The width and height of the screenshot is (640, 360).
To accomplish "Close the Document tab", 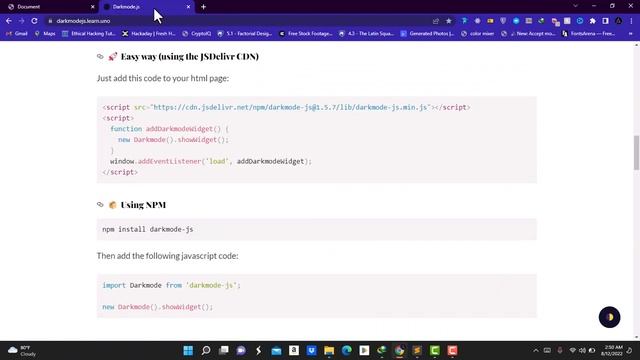I will click(x=93, y=7).
